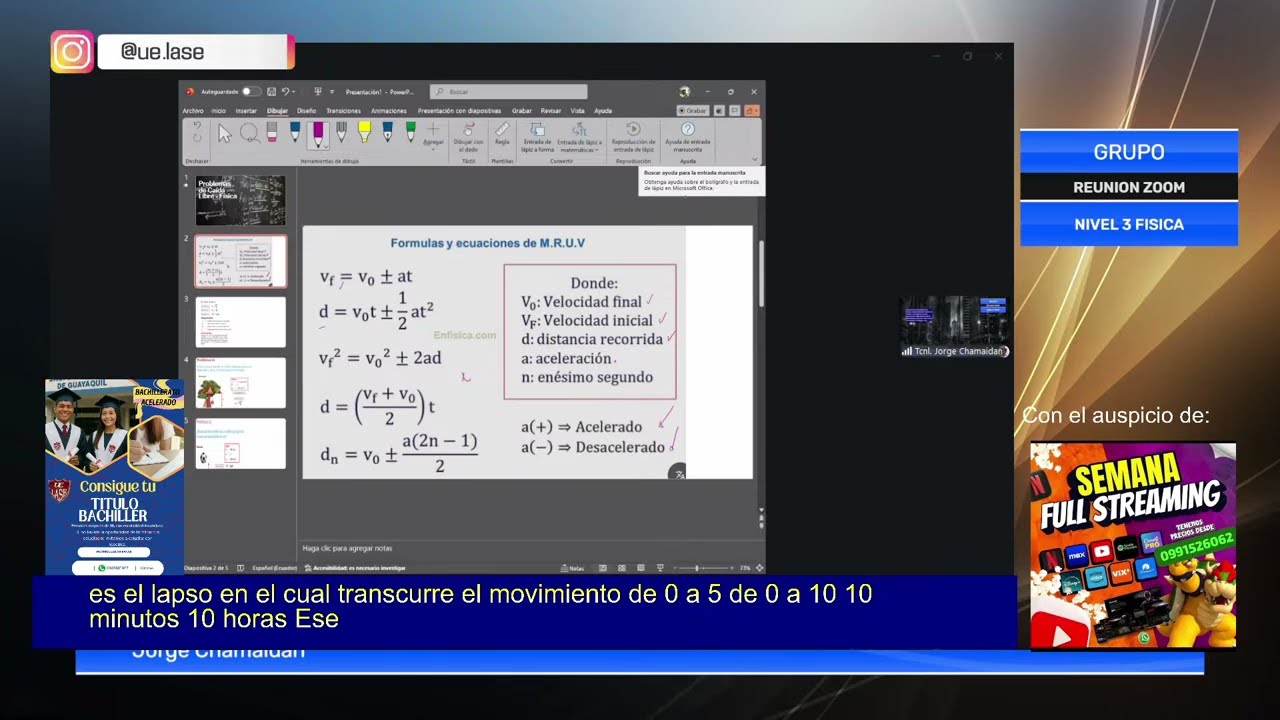Viewport: 1280px width, 720px height.
Task: Open the comments icon near Grabar
Action: pos(735,111)
